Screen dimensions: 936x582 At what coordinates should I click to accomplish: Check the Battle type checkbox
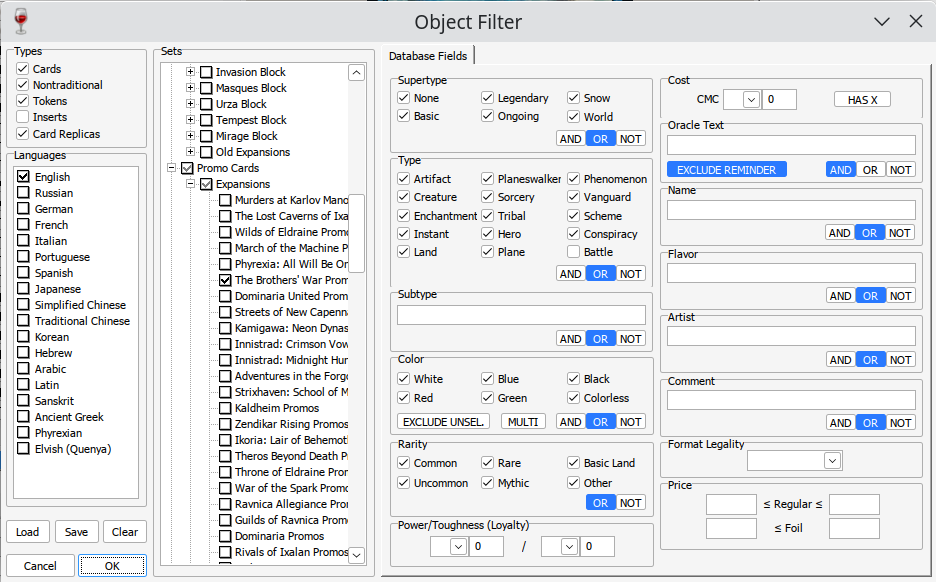575,252
